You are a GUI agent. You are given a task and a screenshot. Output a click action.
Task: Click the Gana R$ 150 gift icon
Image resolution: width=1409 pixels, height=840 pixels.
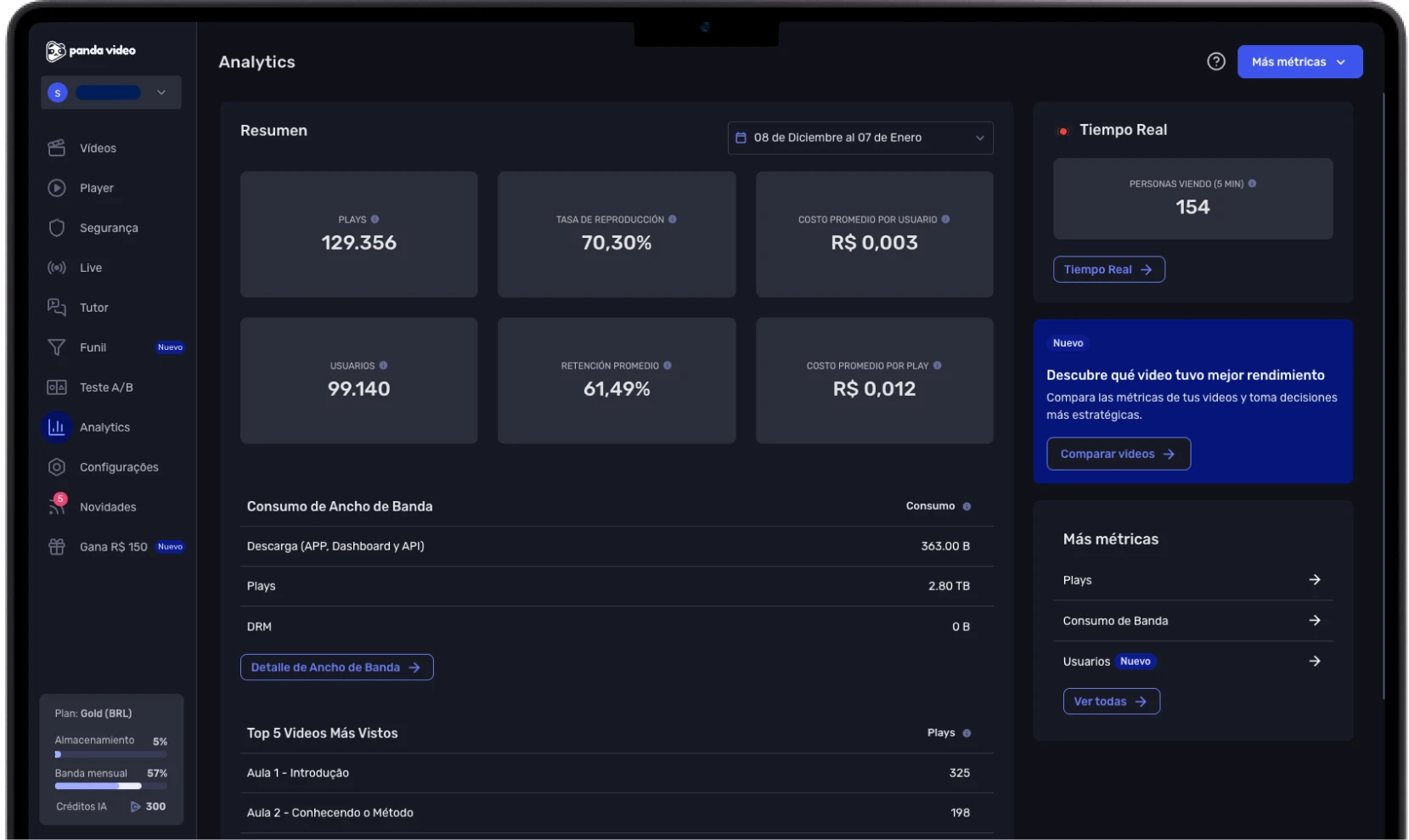(x=57, y=547)
